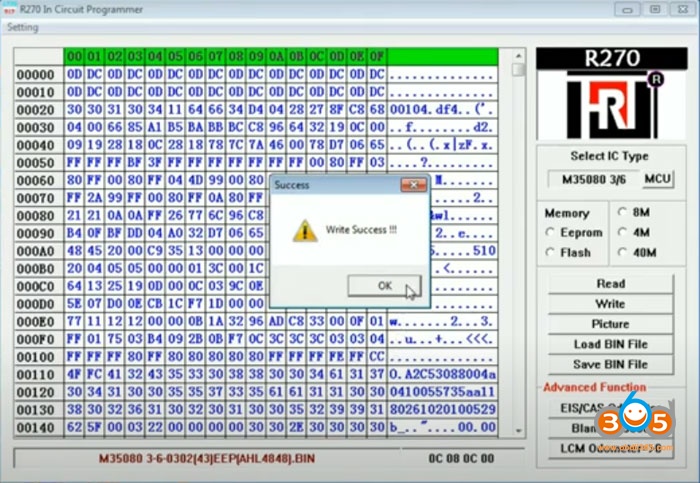Click the row address 00140
The width and height of the screenshot is (700, 483).
(x=35, y=428)
